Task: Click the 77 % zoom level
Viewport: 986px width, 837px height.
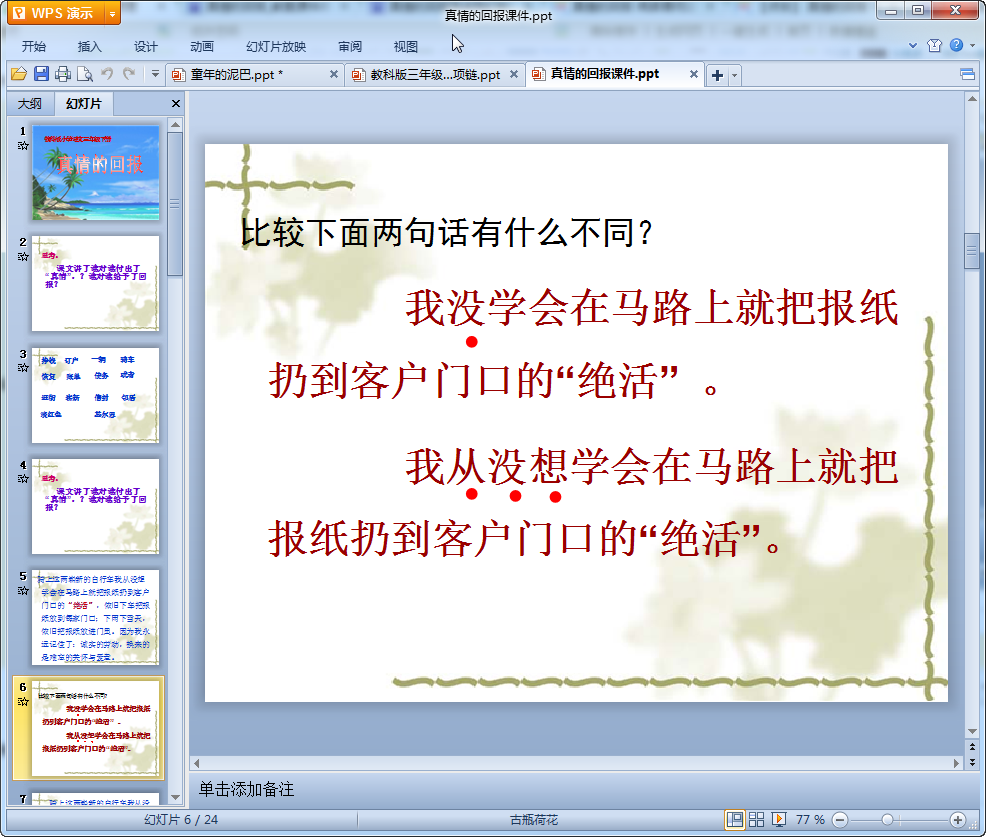Action: click(810, 819)
